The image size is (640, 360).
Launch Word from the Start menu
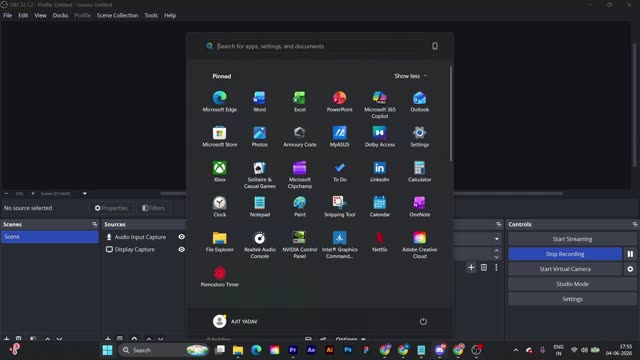pyautogui.click(x=260, y=101)
